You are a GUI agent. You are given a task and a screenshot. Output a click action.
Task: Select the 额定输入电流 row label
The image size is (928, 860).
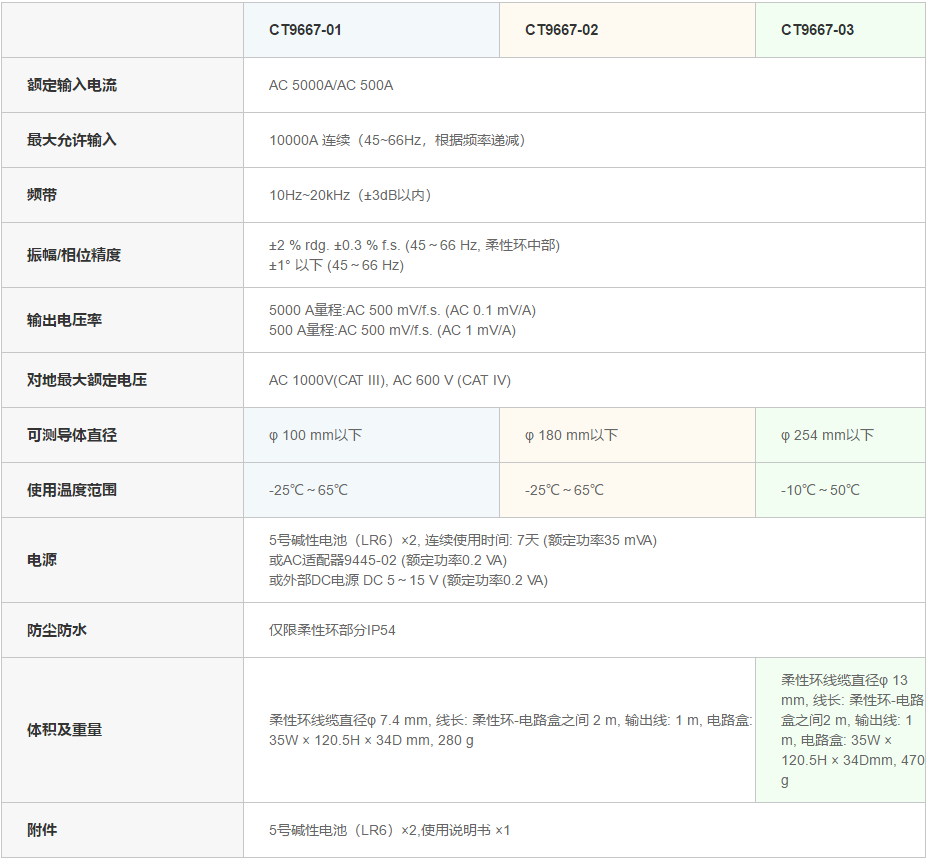(72, 85)
